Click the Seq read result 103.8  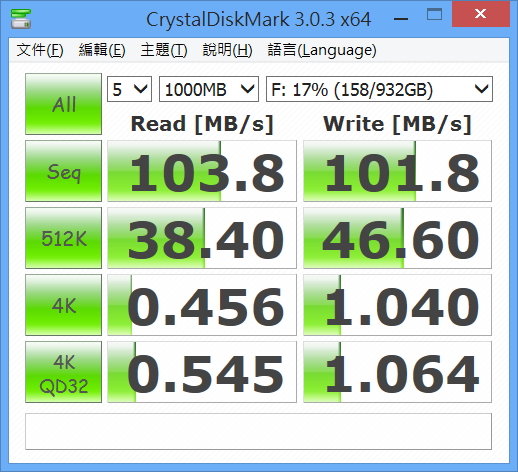tap(202, 171)
